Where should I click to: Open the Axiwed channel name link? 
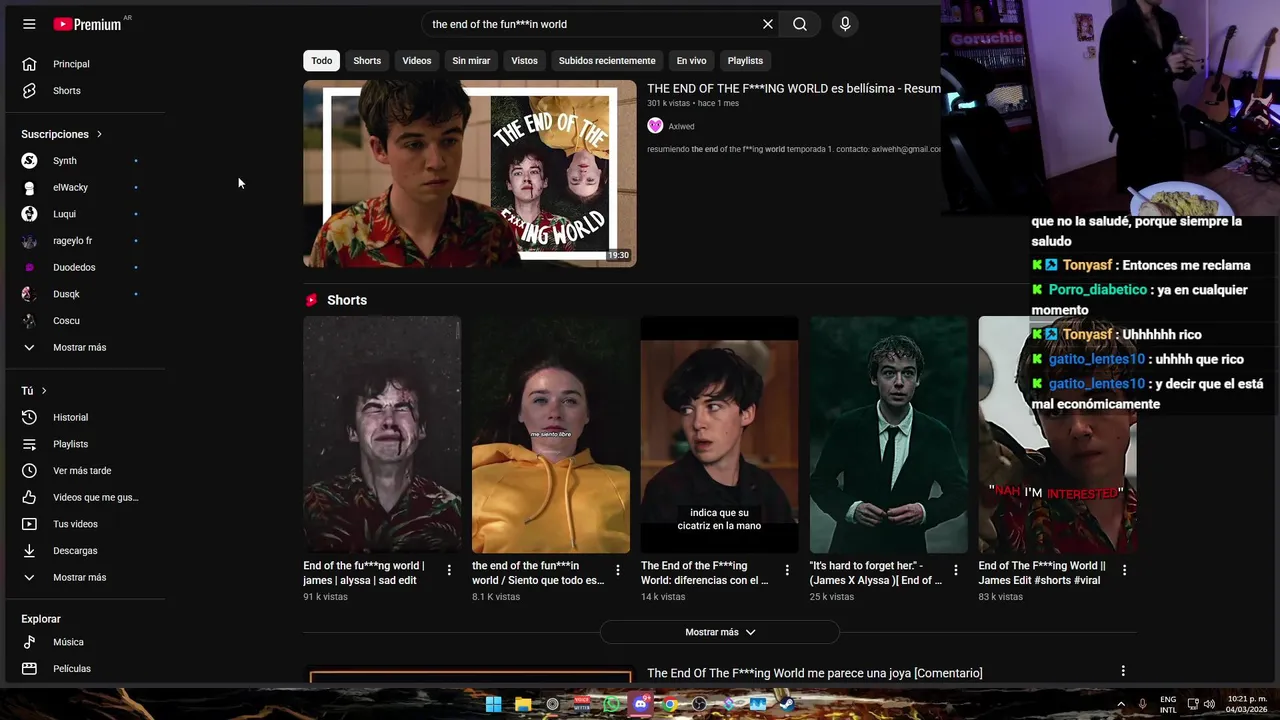click(x=681, y=126)
